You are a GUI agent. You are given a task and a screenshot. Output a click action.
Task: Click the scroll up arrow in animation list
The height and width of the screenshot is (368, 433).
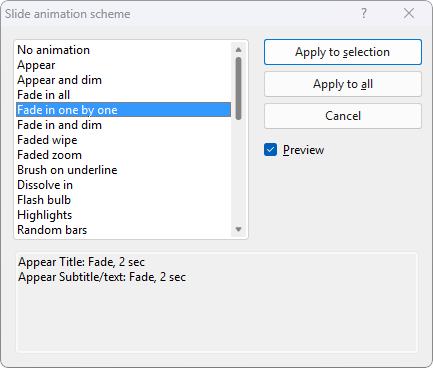click(238, 50)
